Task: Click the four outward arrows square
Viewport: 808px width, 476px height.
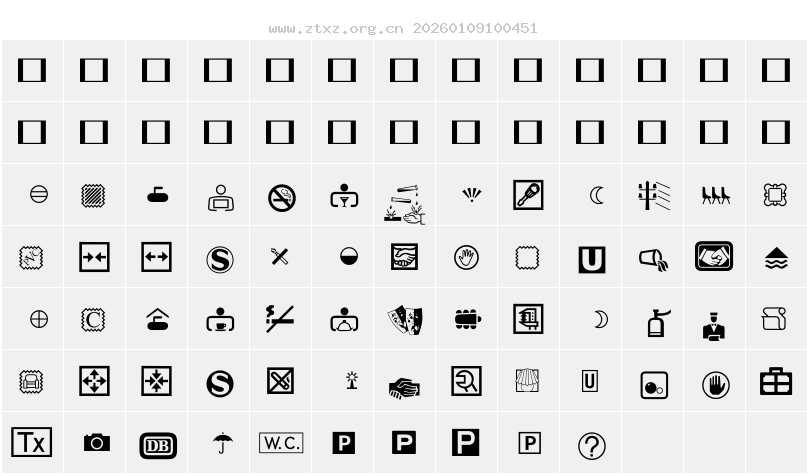Action: (94, 381)
